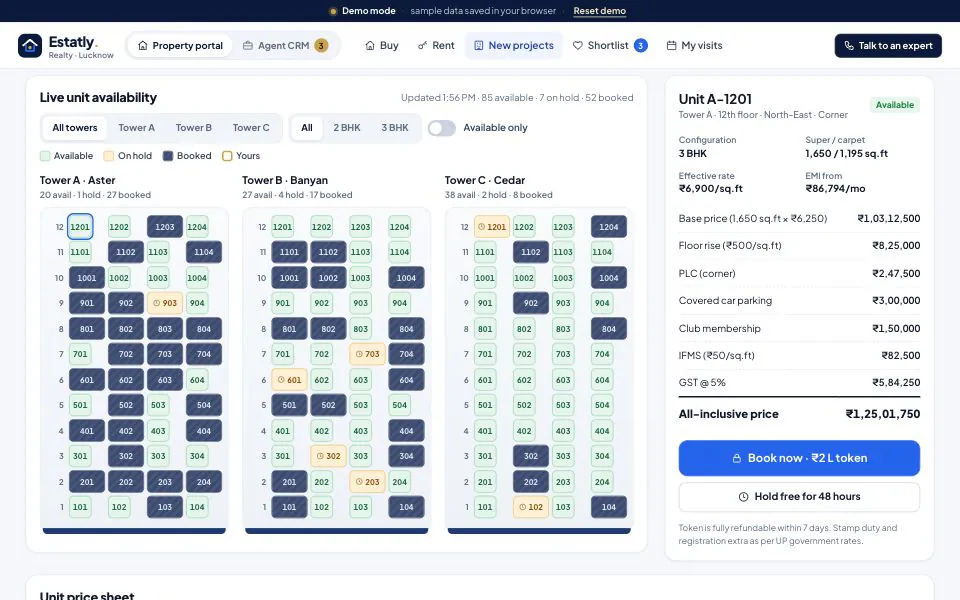
Task: Click the heart icon beside Shortlist
Action: [x=577, y=45]
